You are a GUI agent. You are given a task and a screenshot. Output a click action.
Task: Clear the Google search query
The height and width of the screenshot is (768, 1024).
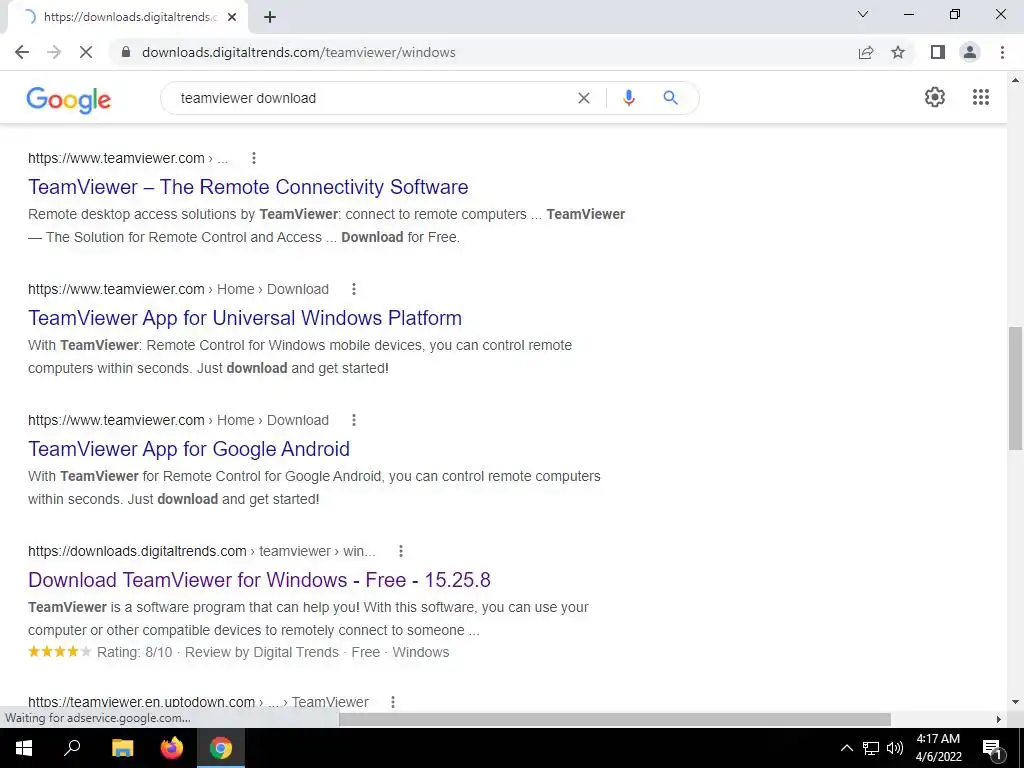(584, 98)
